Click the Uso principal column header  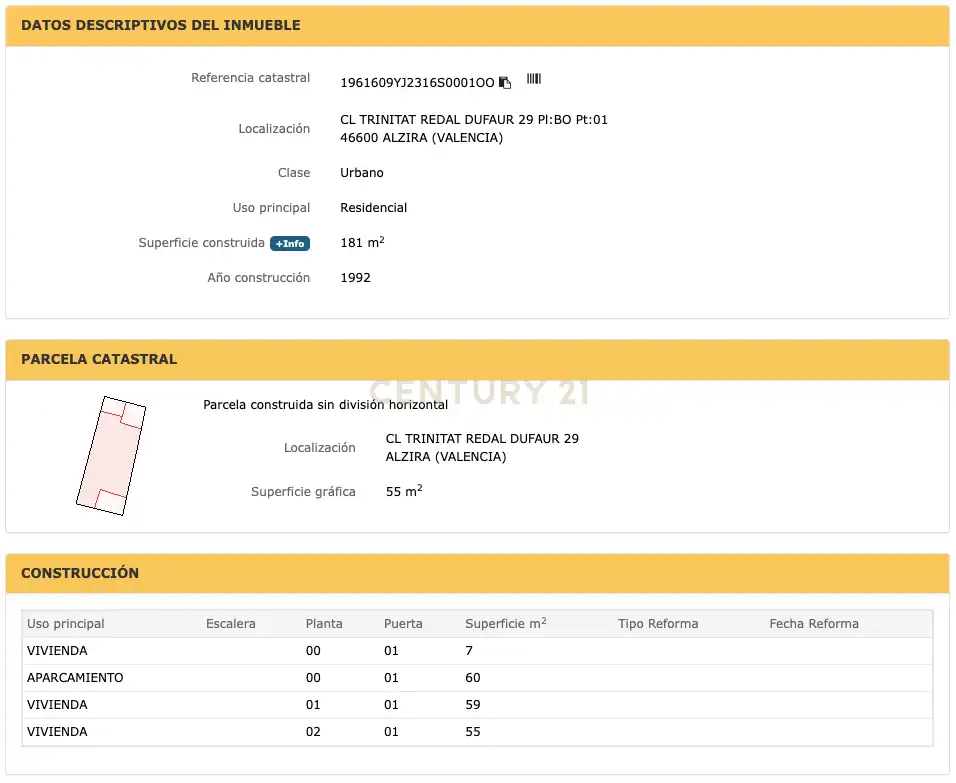[66, 624]
